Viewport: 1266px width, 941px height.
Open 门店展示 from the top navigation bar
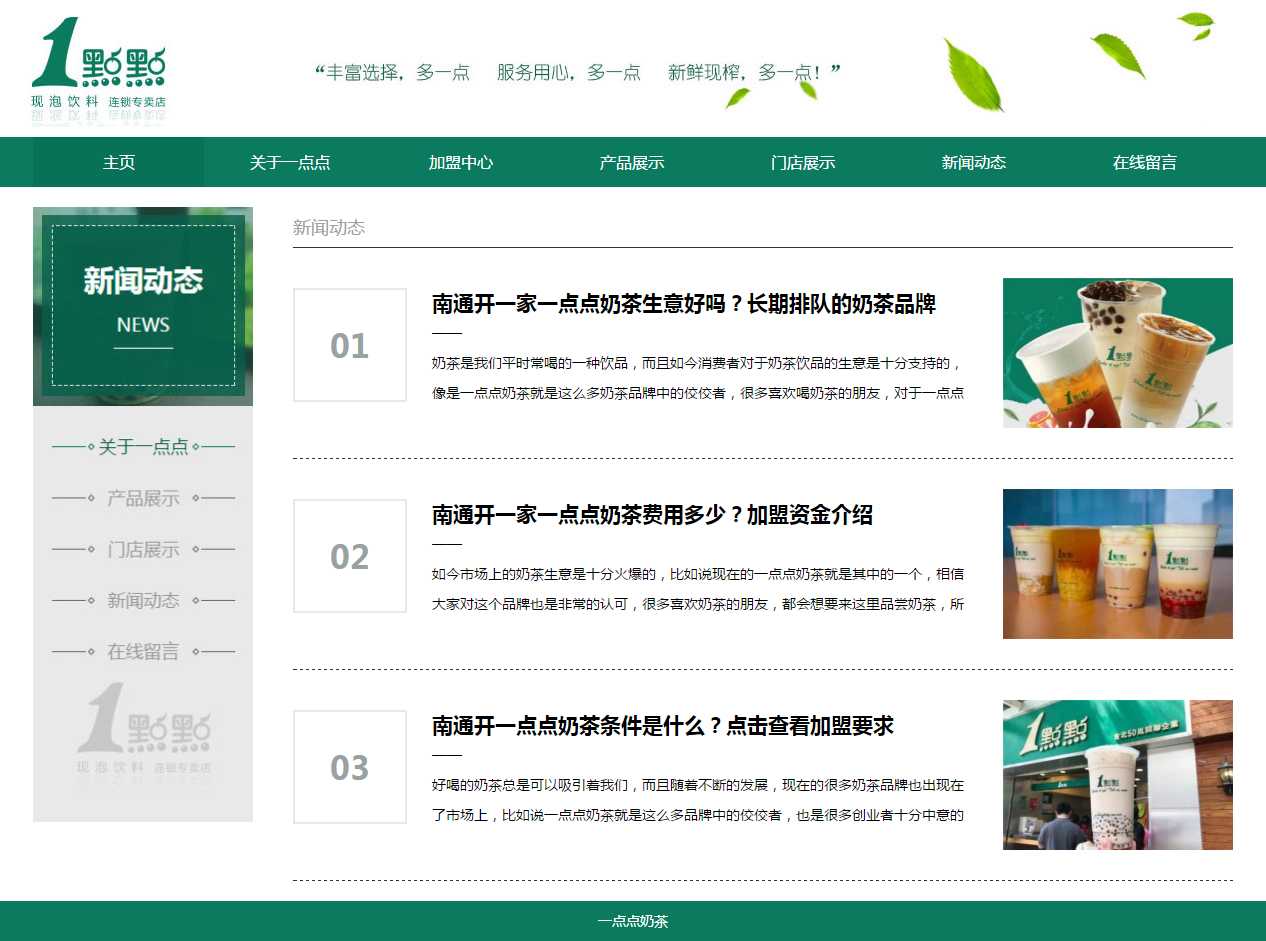(x=803, y=162)
